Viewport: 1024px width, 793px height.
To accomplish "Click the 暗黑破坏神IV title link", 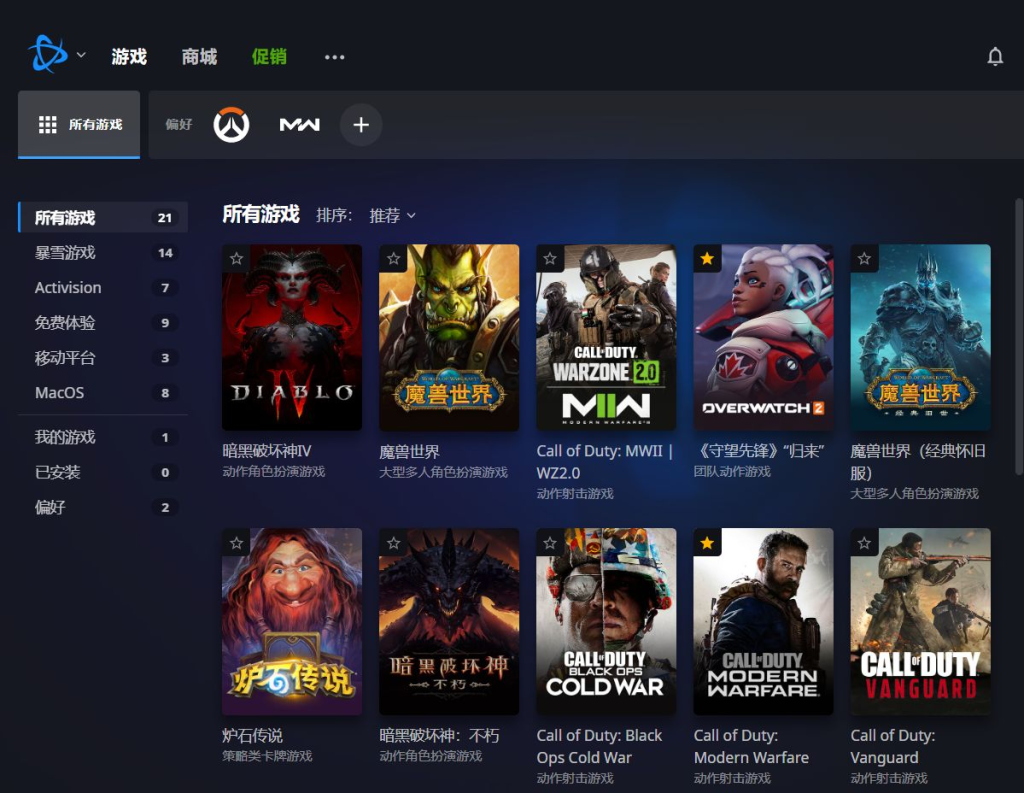I will [267, 451].
